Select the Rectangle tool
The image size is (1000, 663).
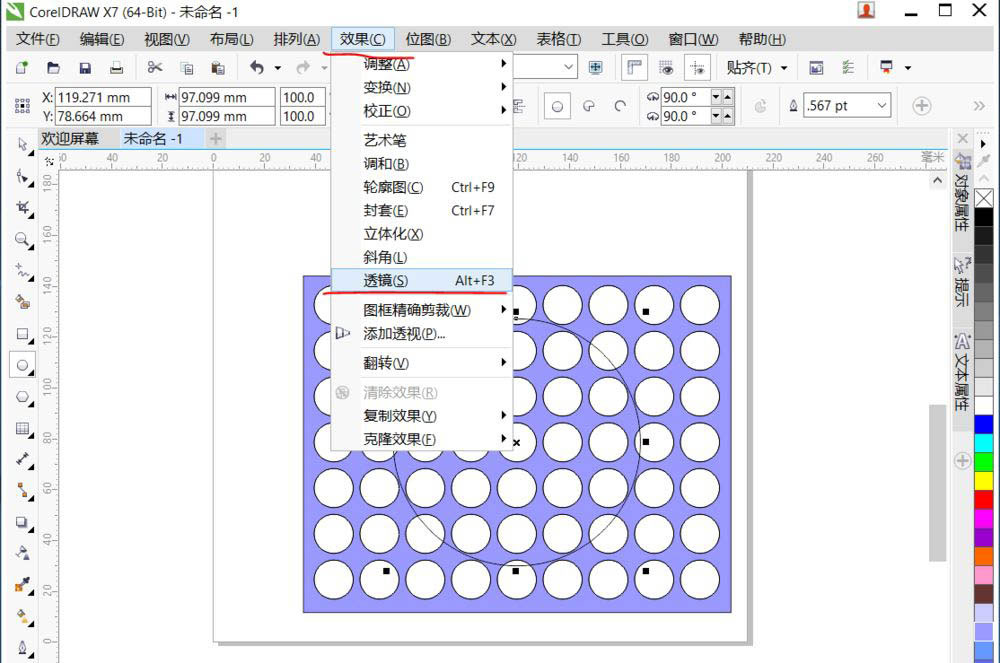pos(22,334)
